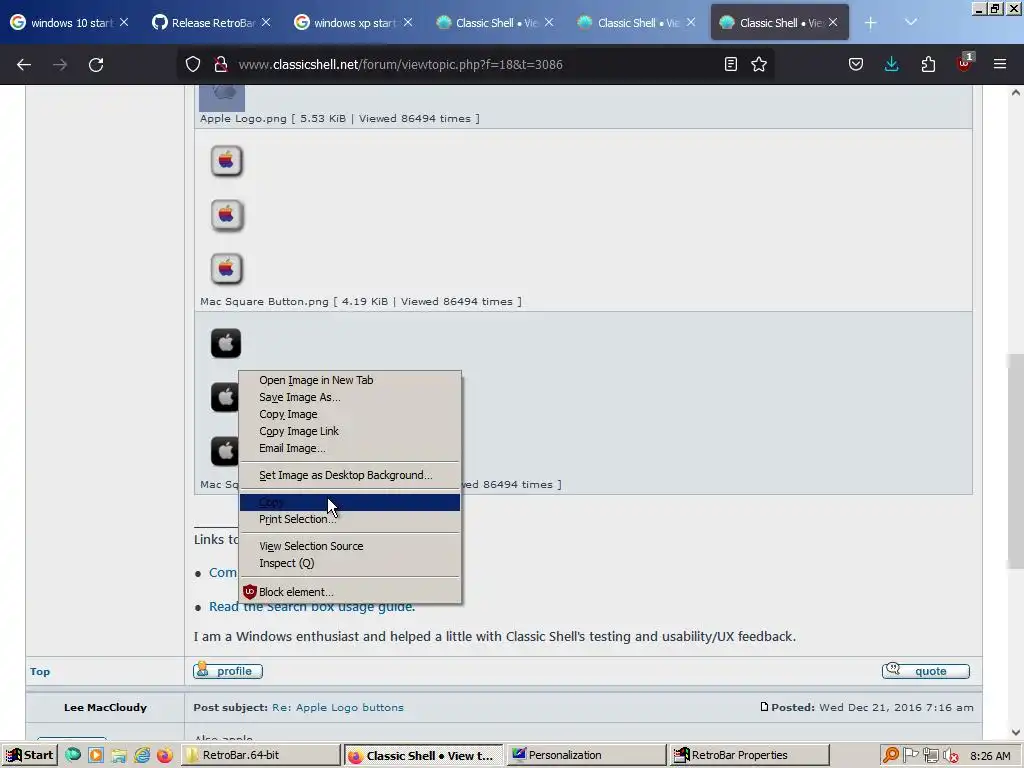
Task: Click the first colored Apple square button image
Action: pyautogui.click(x=227, y=161)
